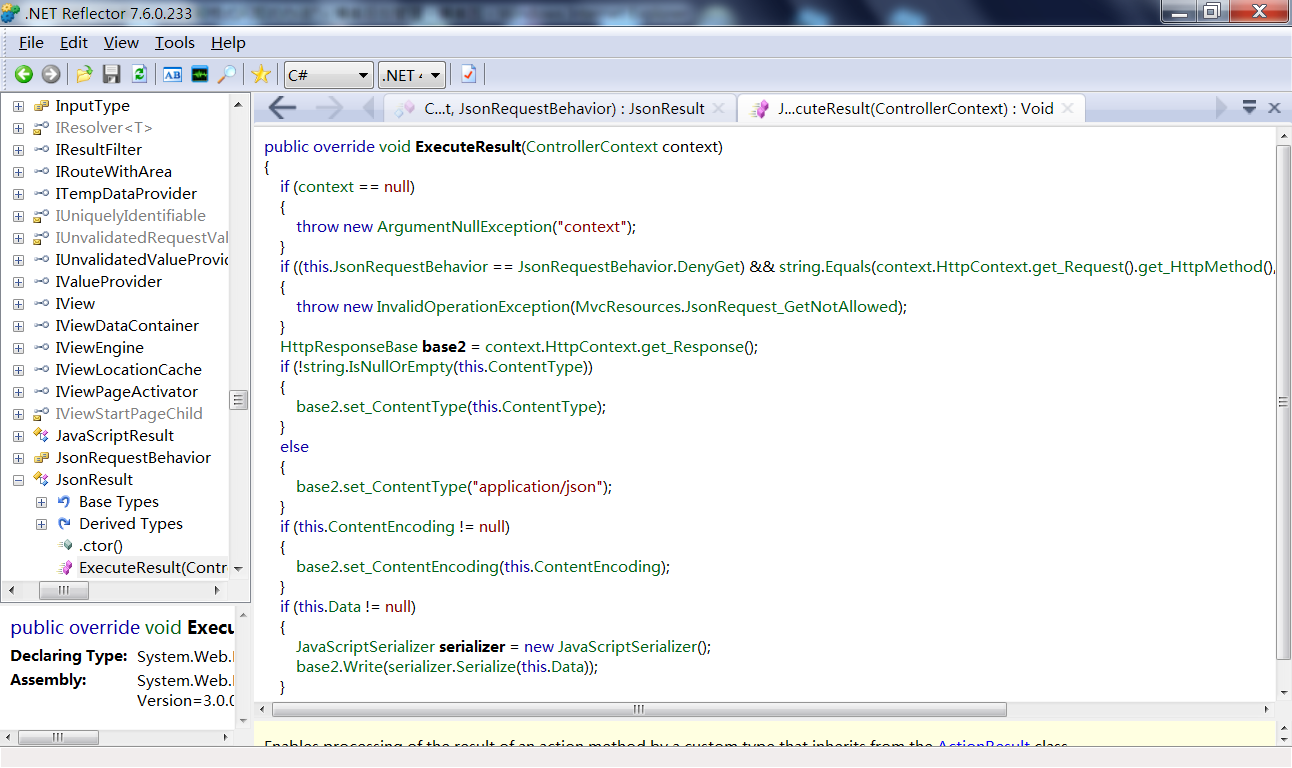Select the .ctor() tree item

(x=101, y=546)
